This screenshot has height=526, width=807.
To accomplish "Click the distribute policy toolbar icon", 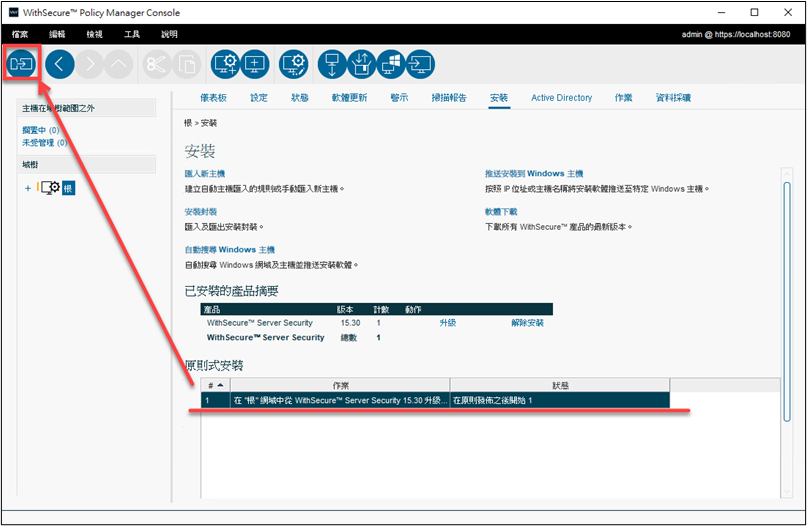I will tap(21, 64).
